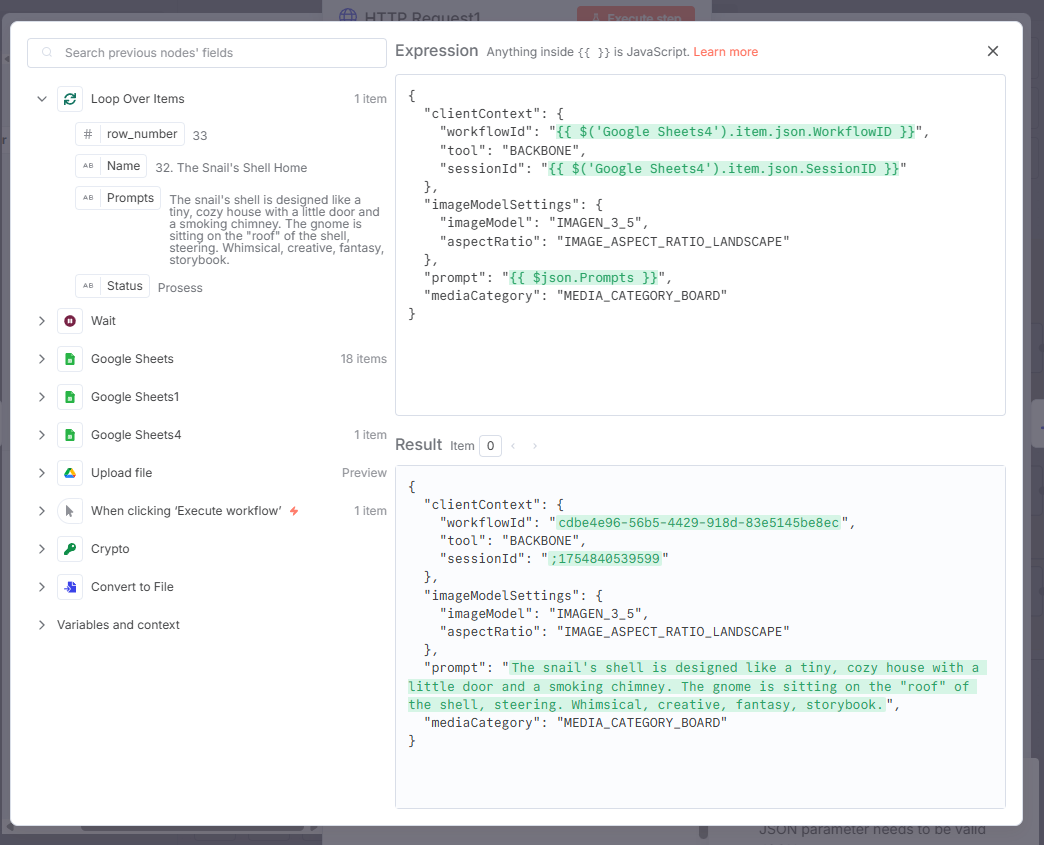Viewport: 1044px width, 845px height.
Task: Click the Crypto node key icon
Action: pyautogui.click(x=69, y=549)
